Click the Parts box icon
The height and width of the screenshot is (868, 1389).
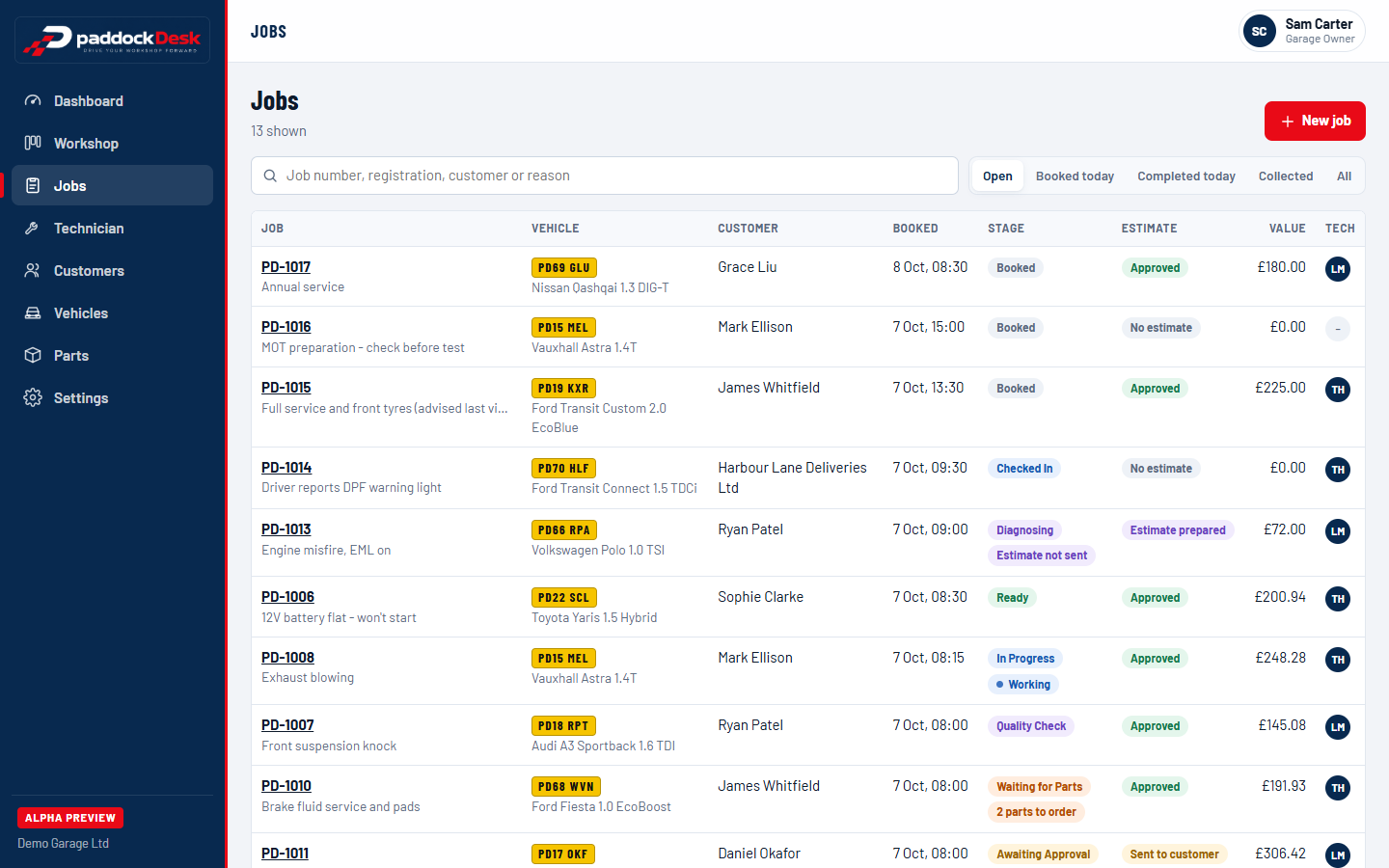coord(33,356)
